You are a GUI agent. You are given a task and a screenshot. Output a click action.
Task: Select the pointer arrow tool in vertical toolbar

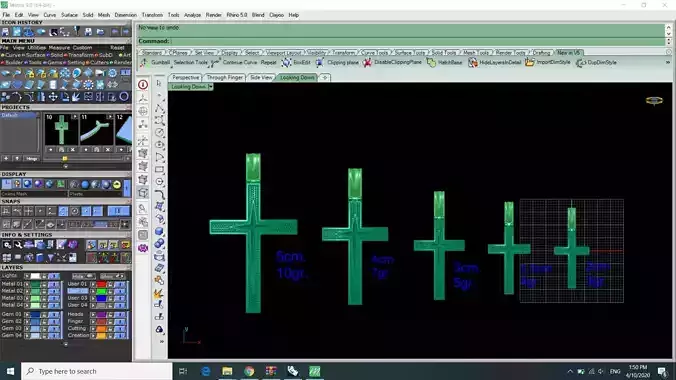click(x=159, y=83)
